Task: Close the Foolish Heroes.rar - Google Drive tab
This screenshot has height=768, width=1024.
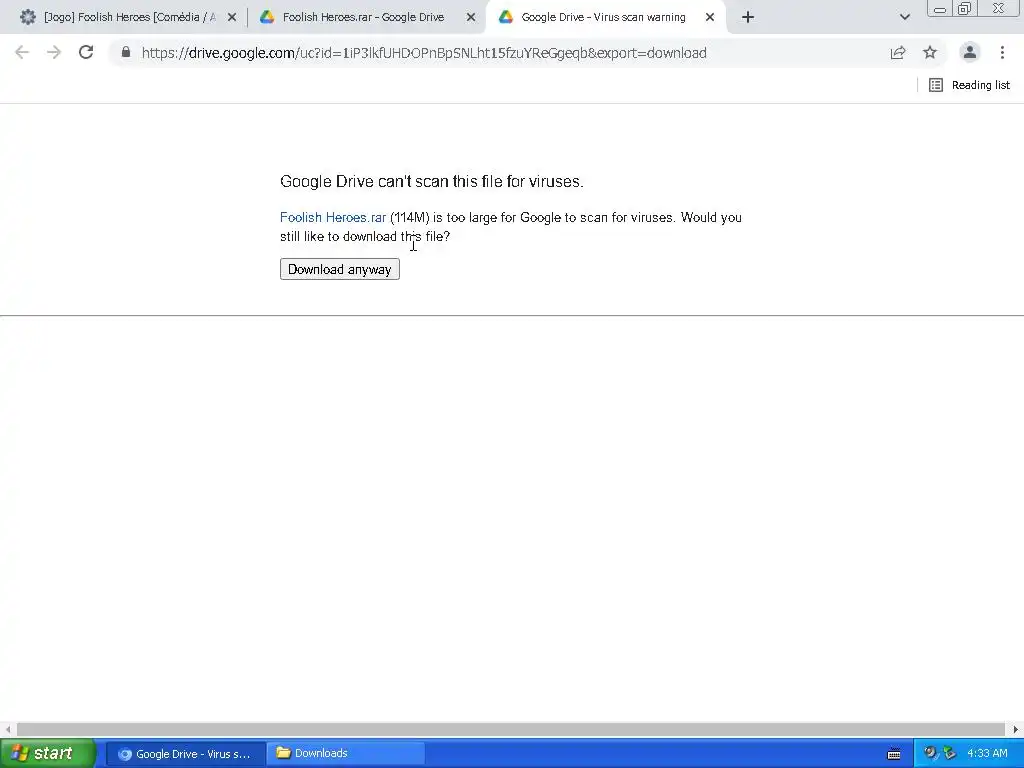Action: tap(471, 17)
